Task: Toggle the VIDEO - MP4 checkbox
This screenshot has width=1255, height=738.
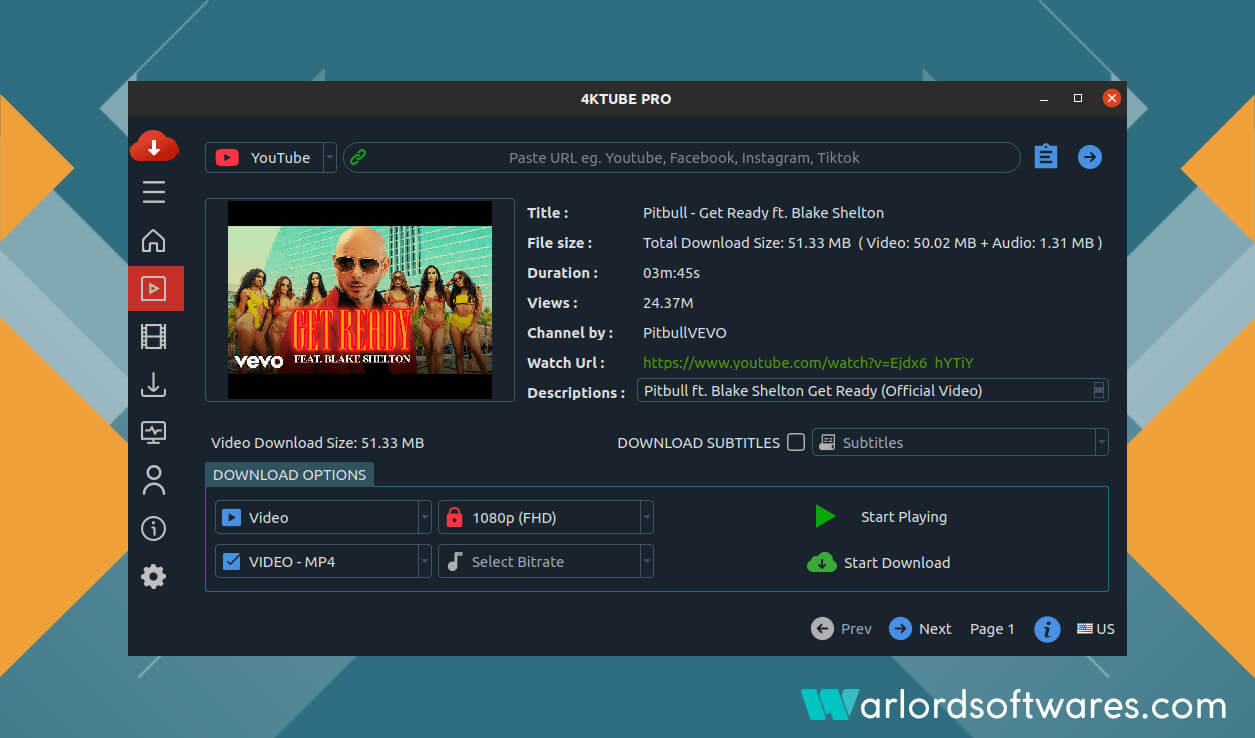Action: 231,561
